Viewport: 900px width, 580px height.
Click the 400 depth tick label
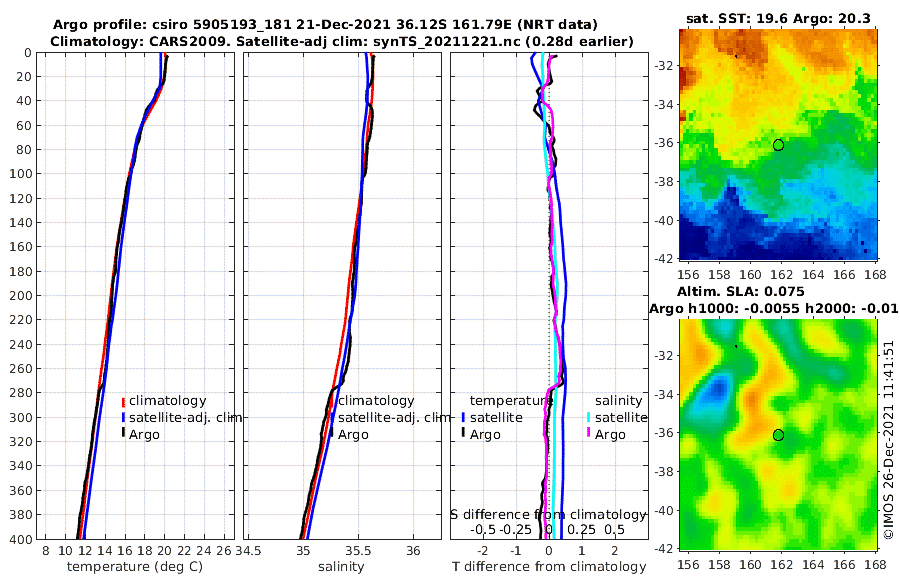coord(20,539)
